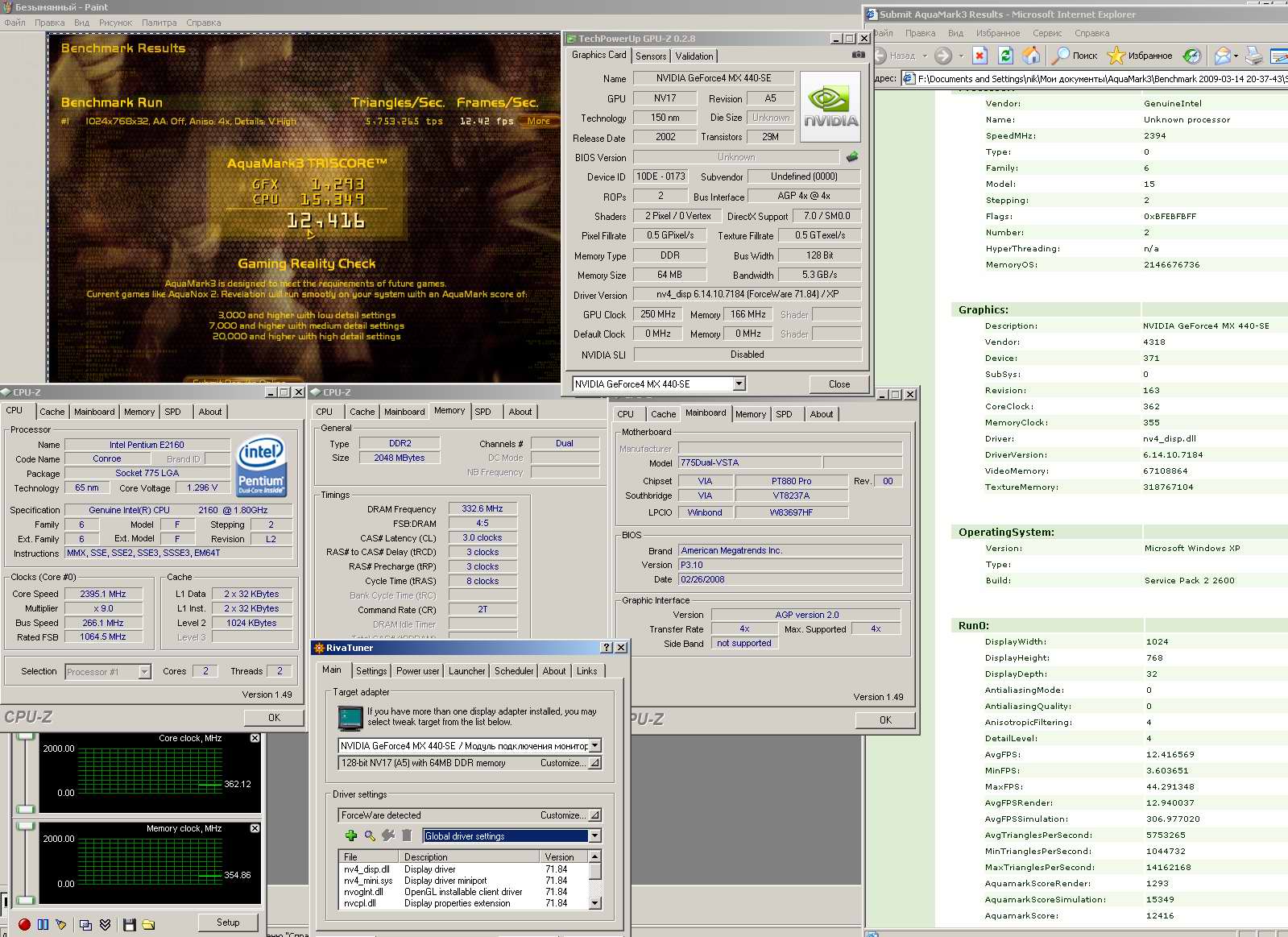Click the Version column header in RivaTuner
Image resolution: width=1288 pixels, height=937 pixels.
[564, 857]
